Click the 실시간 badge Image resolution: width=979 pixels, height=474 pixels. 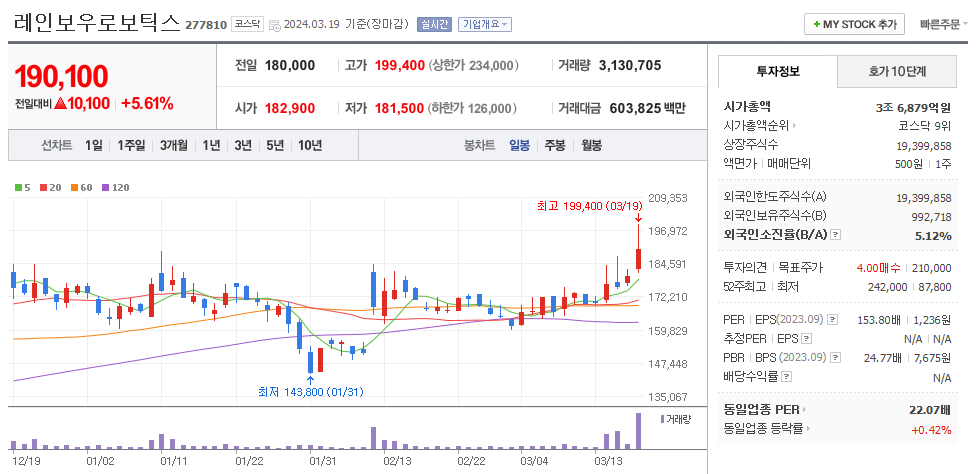coord(434,24)
